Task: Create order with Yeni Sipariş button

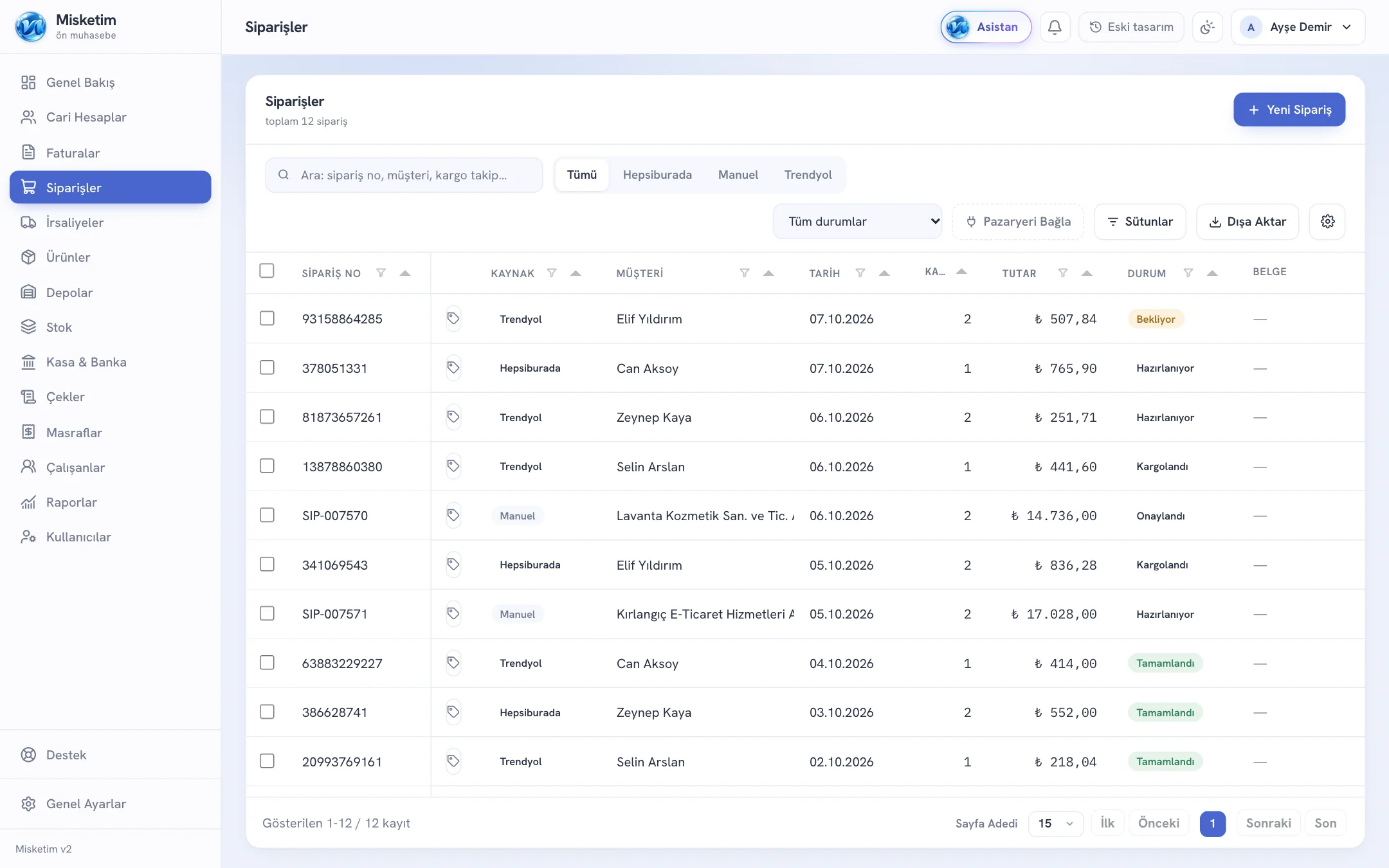Action: (1289, 109)
